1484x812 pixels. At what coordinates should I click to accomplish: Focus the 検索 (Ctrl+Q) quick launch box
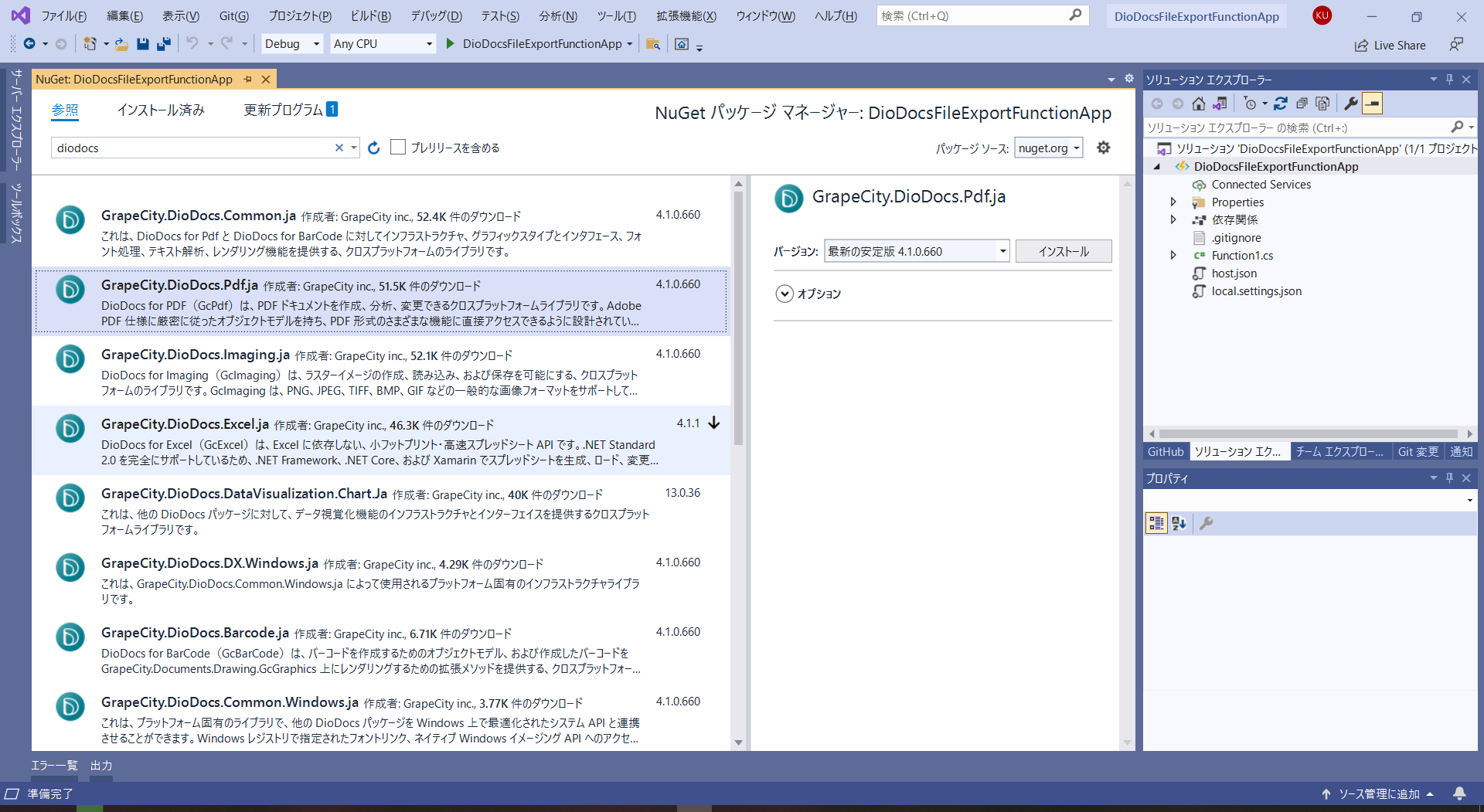click(x=982, y=15)
